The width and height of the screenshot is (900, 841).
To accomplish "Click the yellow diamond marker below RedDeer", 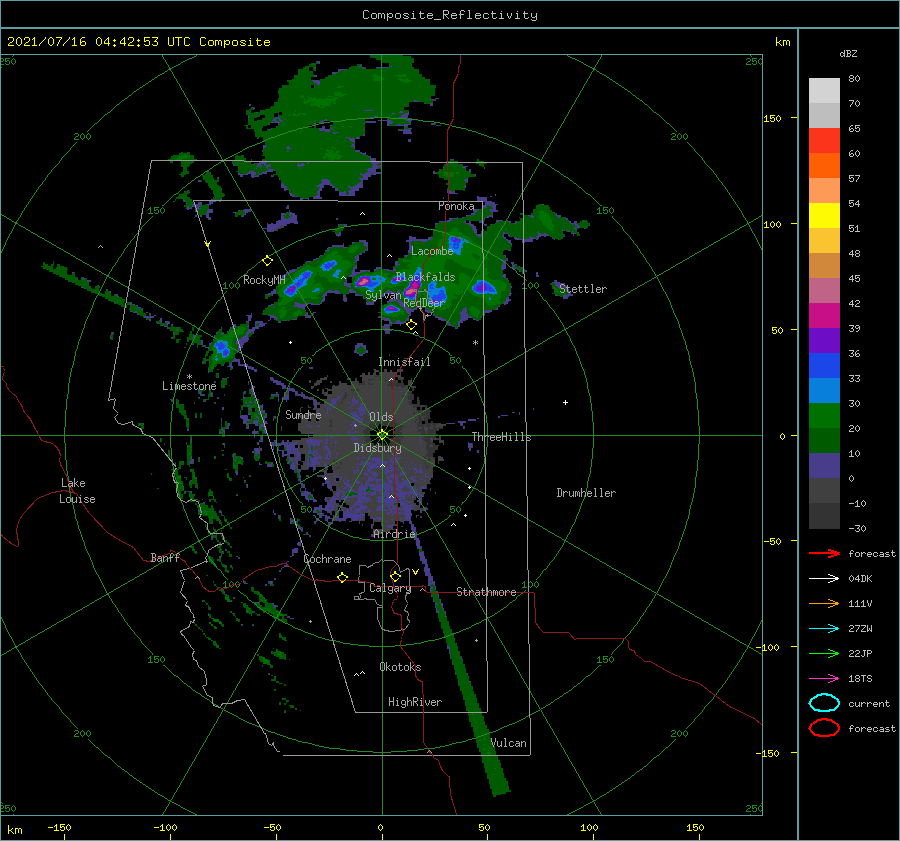I will (x=411, y=325).
